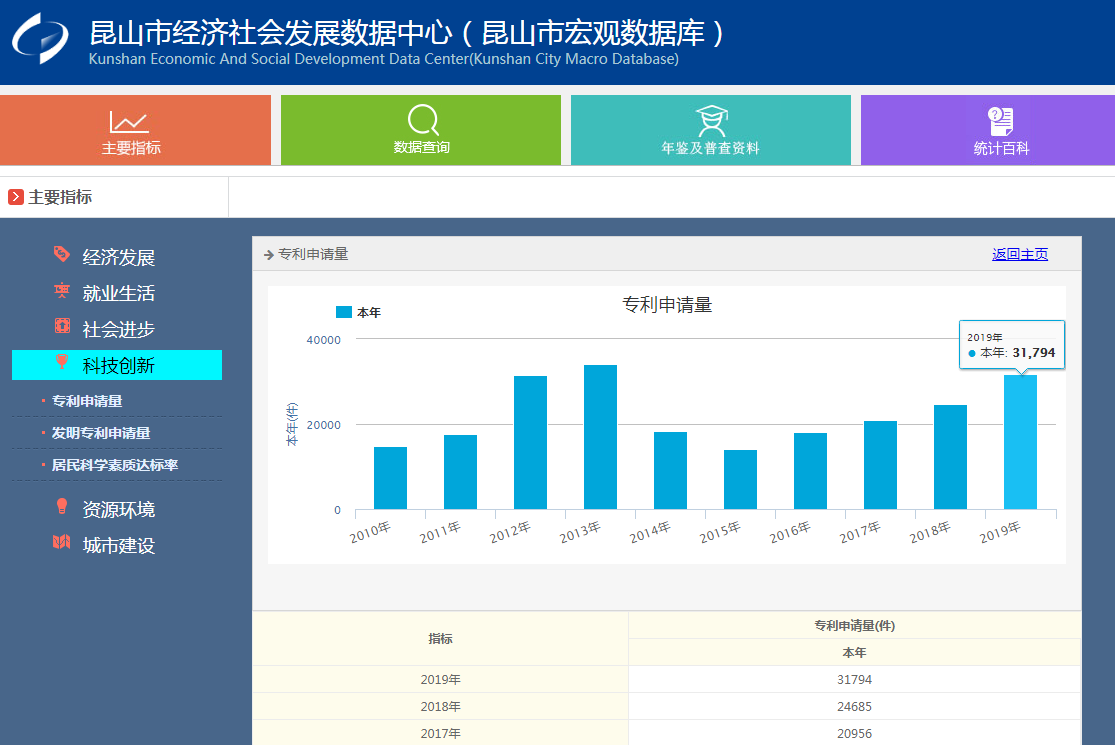
Task: Click the document icon for 统计百科
Action: [x=1000, y=121]
